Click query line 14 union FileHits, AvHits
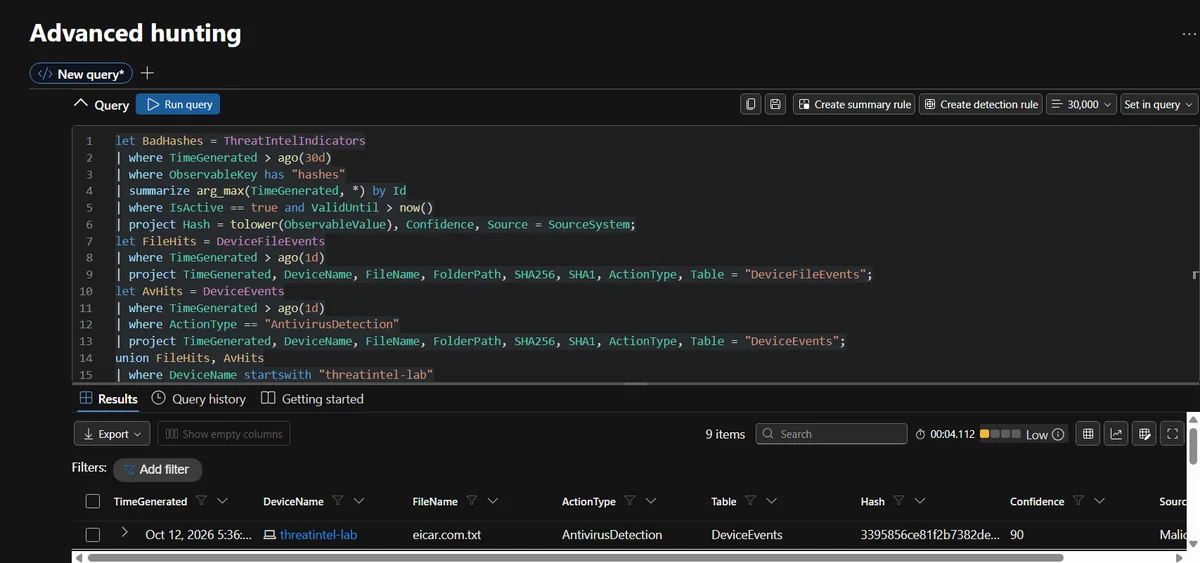The image size is (1200, 563). (x=190, y=357)
